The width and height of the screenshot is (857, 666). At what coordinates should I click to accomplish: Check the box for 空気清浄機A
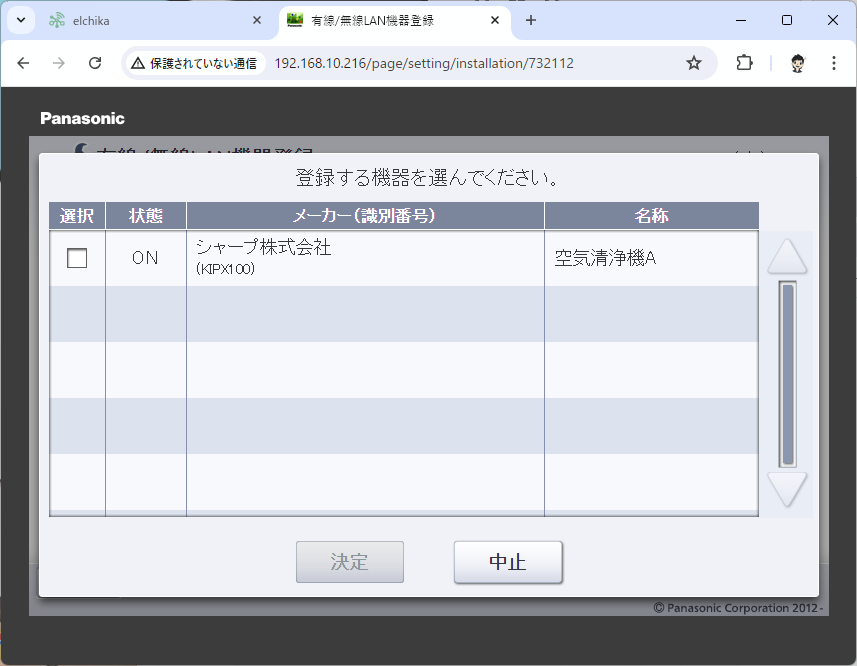click(77, 258)
